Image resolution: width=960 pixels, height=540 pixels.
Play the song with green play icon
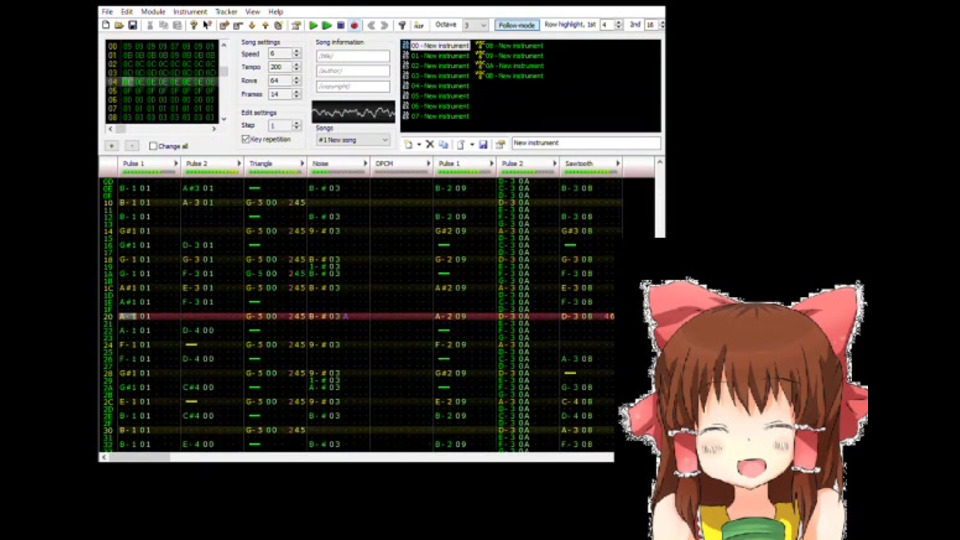313,25
